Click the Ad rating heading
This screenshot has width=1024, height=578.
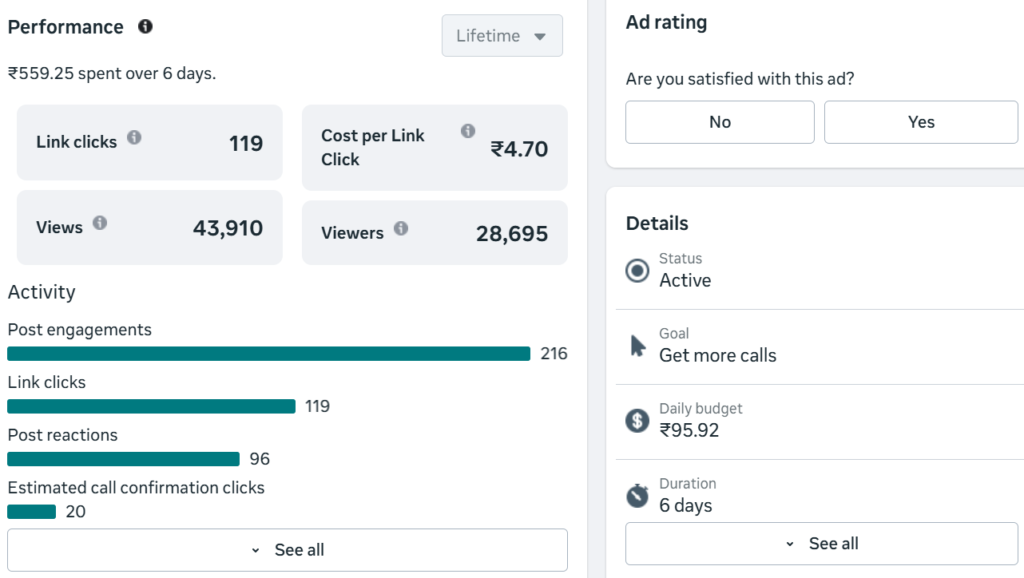(x=666, y=22)
